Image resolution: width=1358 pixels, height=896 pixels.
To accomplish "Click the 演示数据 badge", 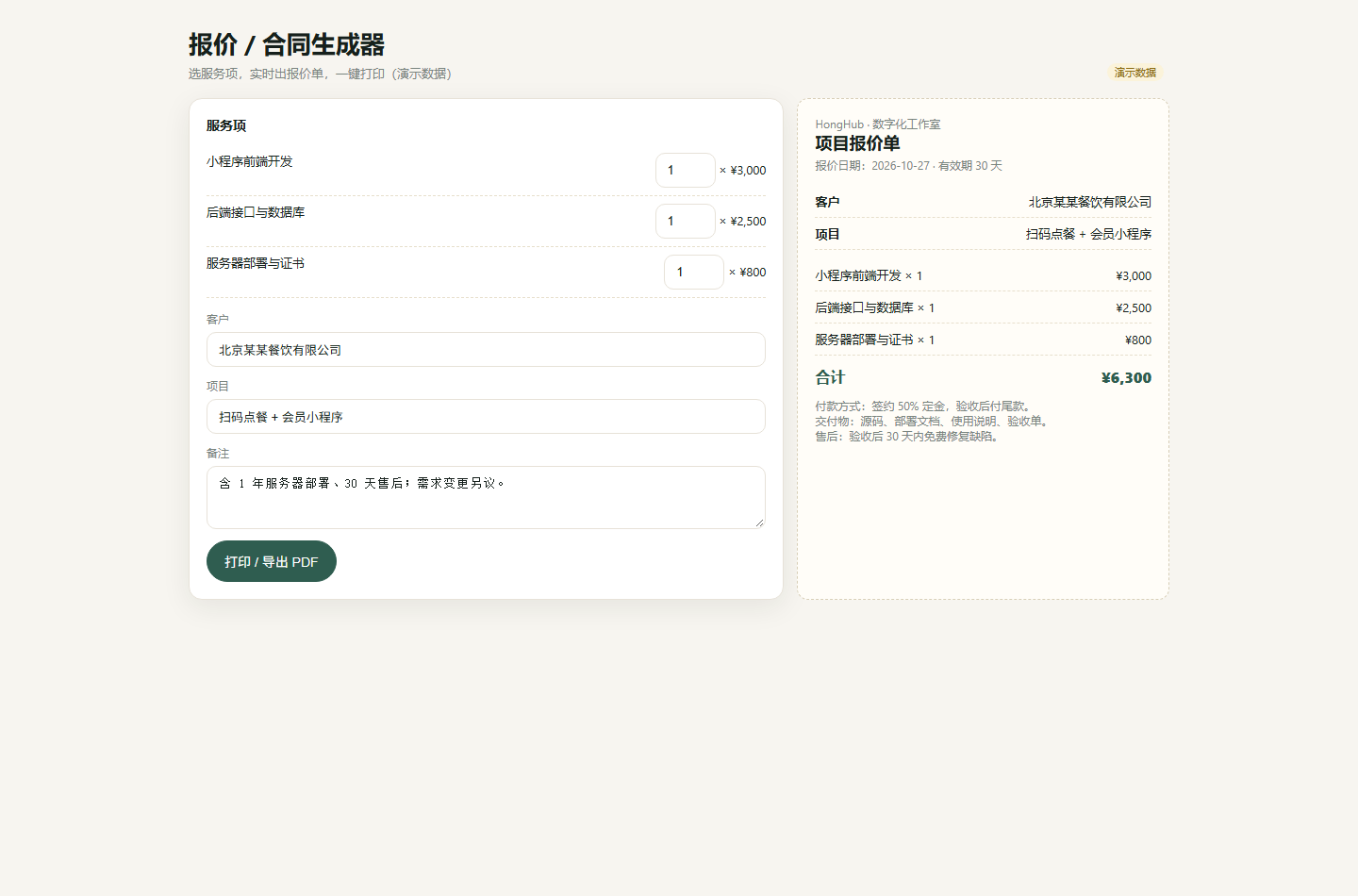I will (1135, 73).
